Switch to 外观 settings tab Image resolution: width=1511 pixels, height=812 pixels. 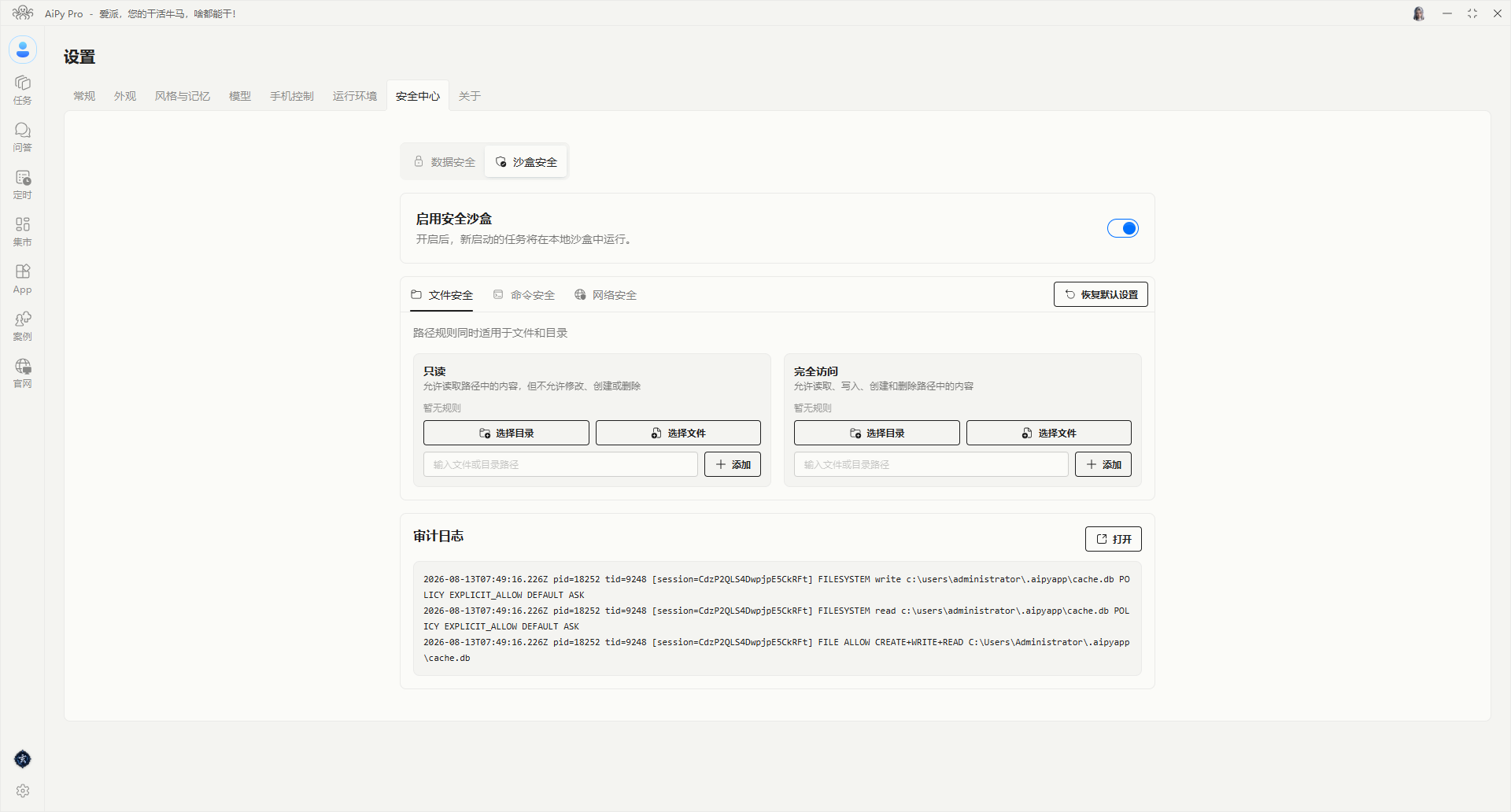(125, 96)
